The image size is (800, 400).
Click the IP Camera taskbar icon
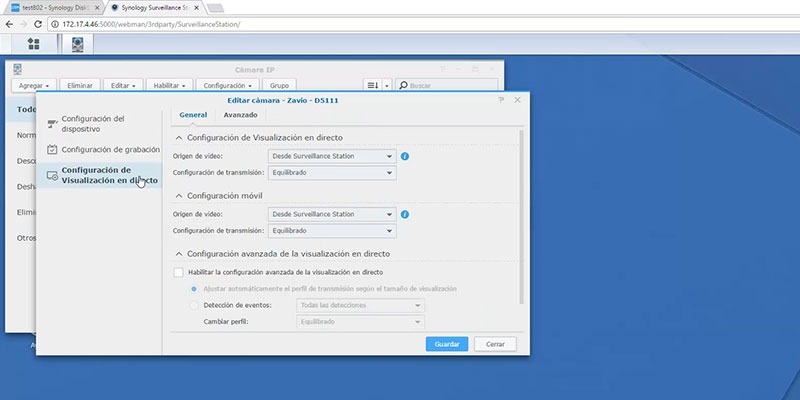(x=78, y=44)
